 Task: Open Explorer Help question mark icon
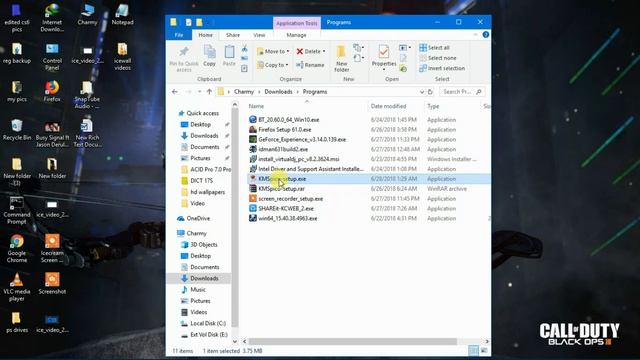pos(486,35)
